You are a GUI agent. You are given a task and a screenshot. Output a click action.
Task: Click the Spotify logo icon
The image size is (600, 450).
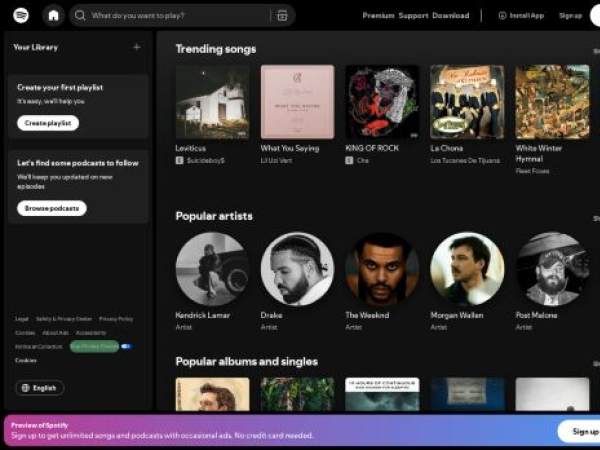(x=21, y=15)
